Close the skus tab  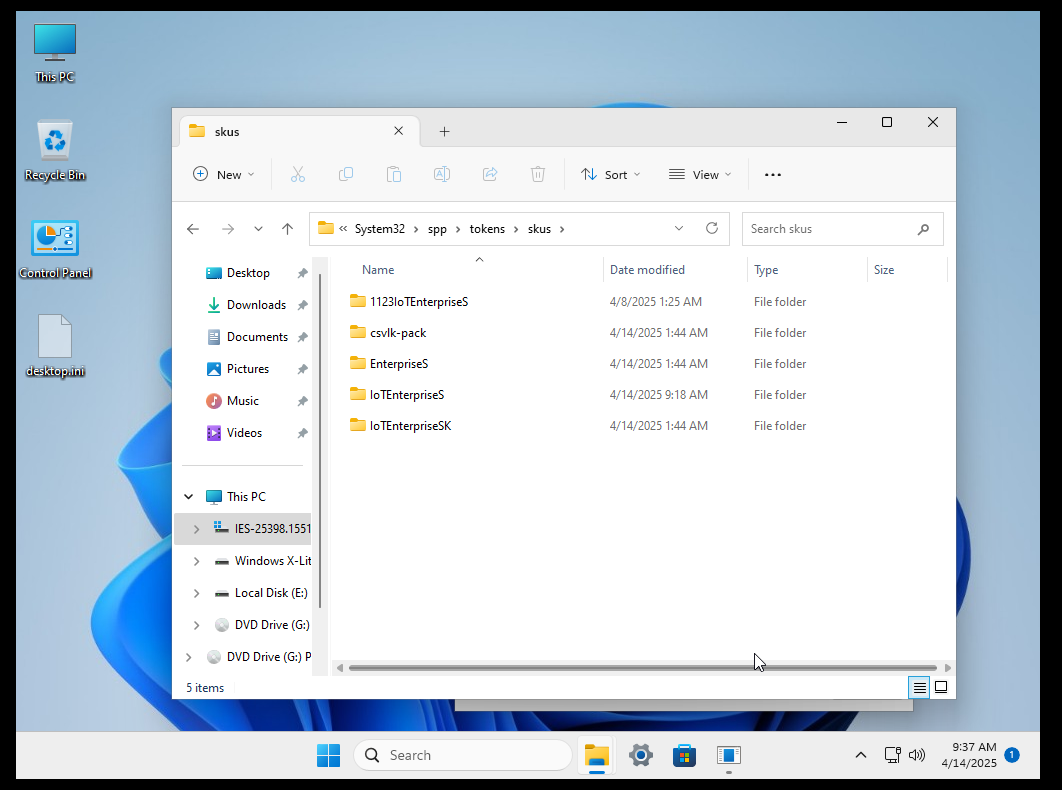click(399, 131)
